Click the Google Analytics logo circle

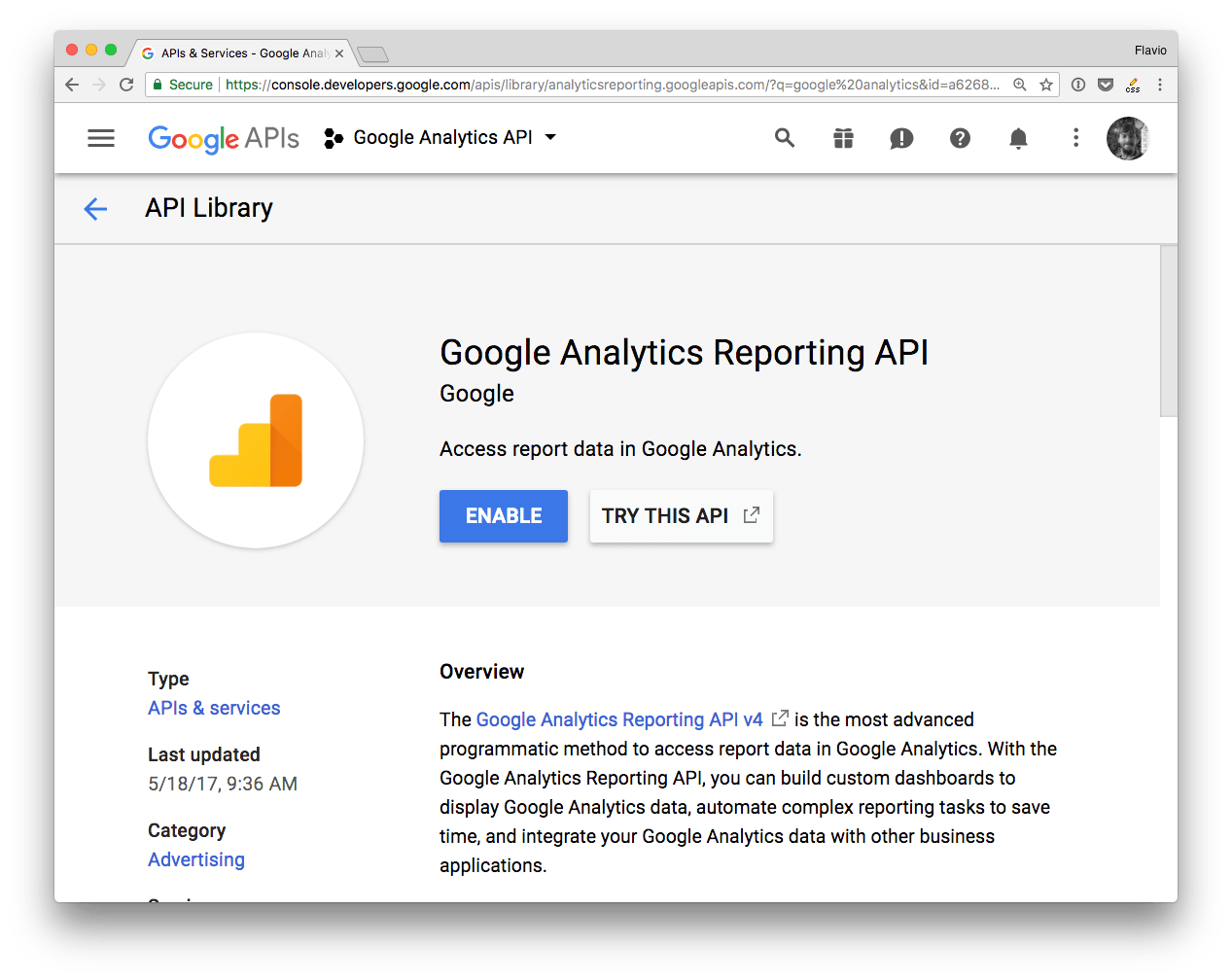coord(255,440)
